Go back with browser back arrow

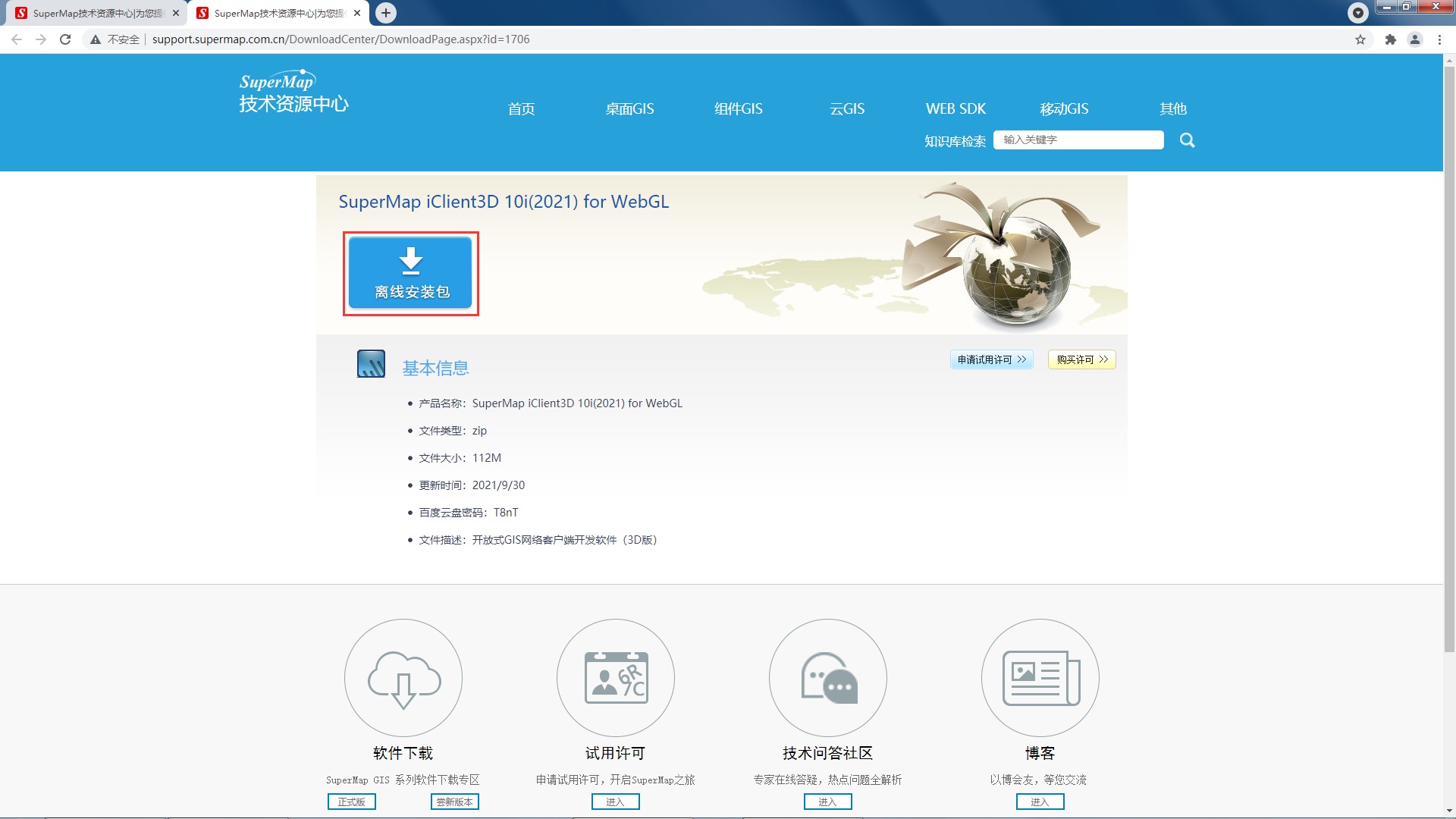click(17, 39)
